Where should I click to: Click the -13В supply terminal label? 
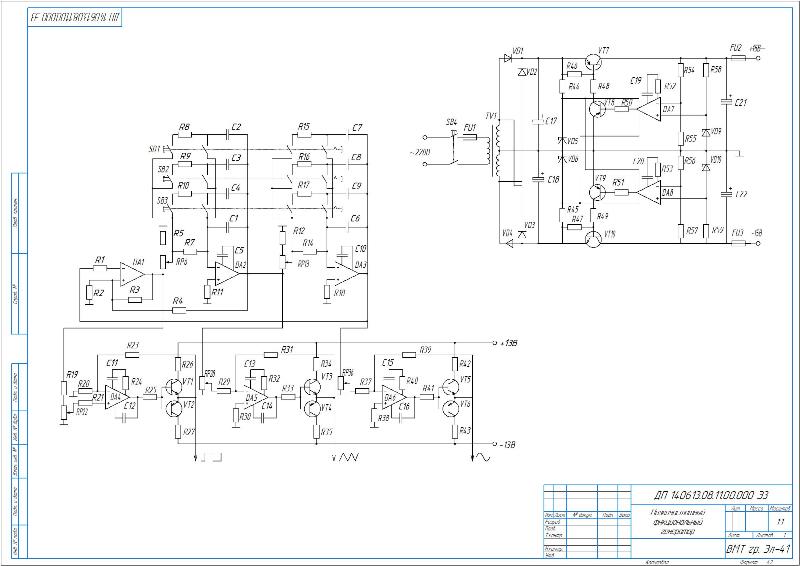click(x=507, y=445)
